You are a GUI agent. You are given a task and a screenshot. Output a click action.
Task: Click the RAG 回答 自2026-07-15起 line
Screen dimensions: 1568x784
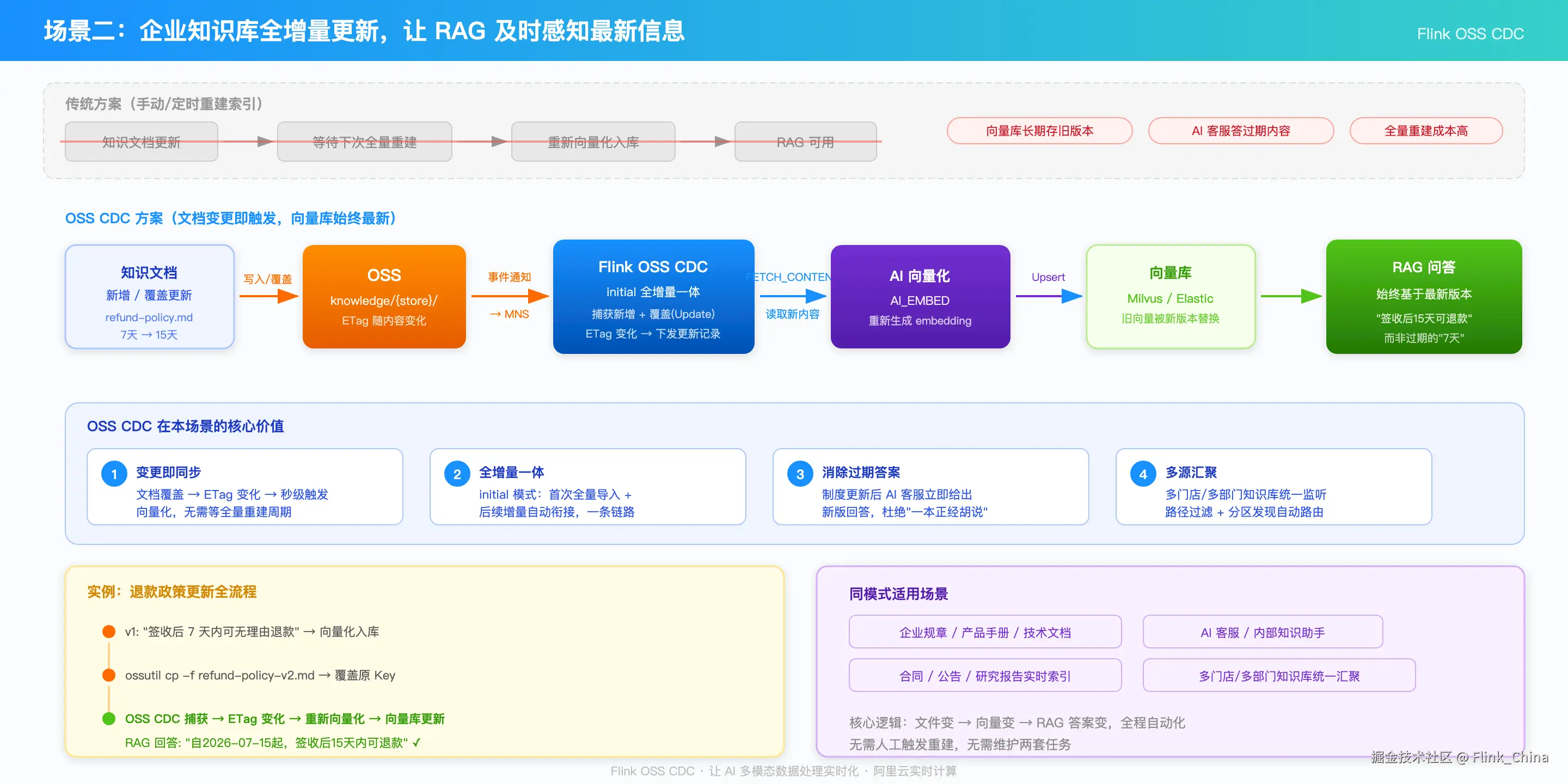point(273,743)
